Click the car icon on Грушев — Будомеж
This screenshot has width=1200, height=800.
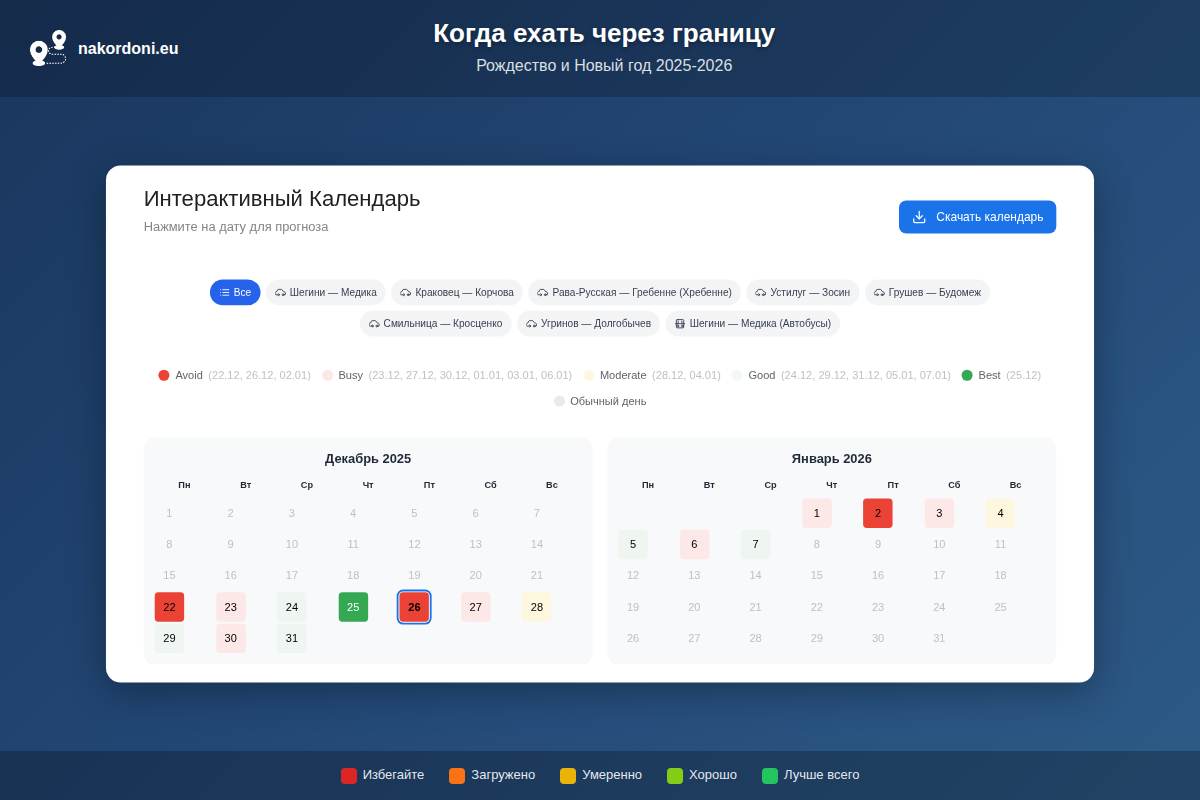tap(880, 293)
